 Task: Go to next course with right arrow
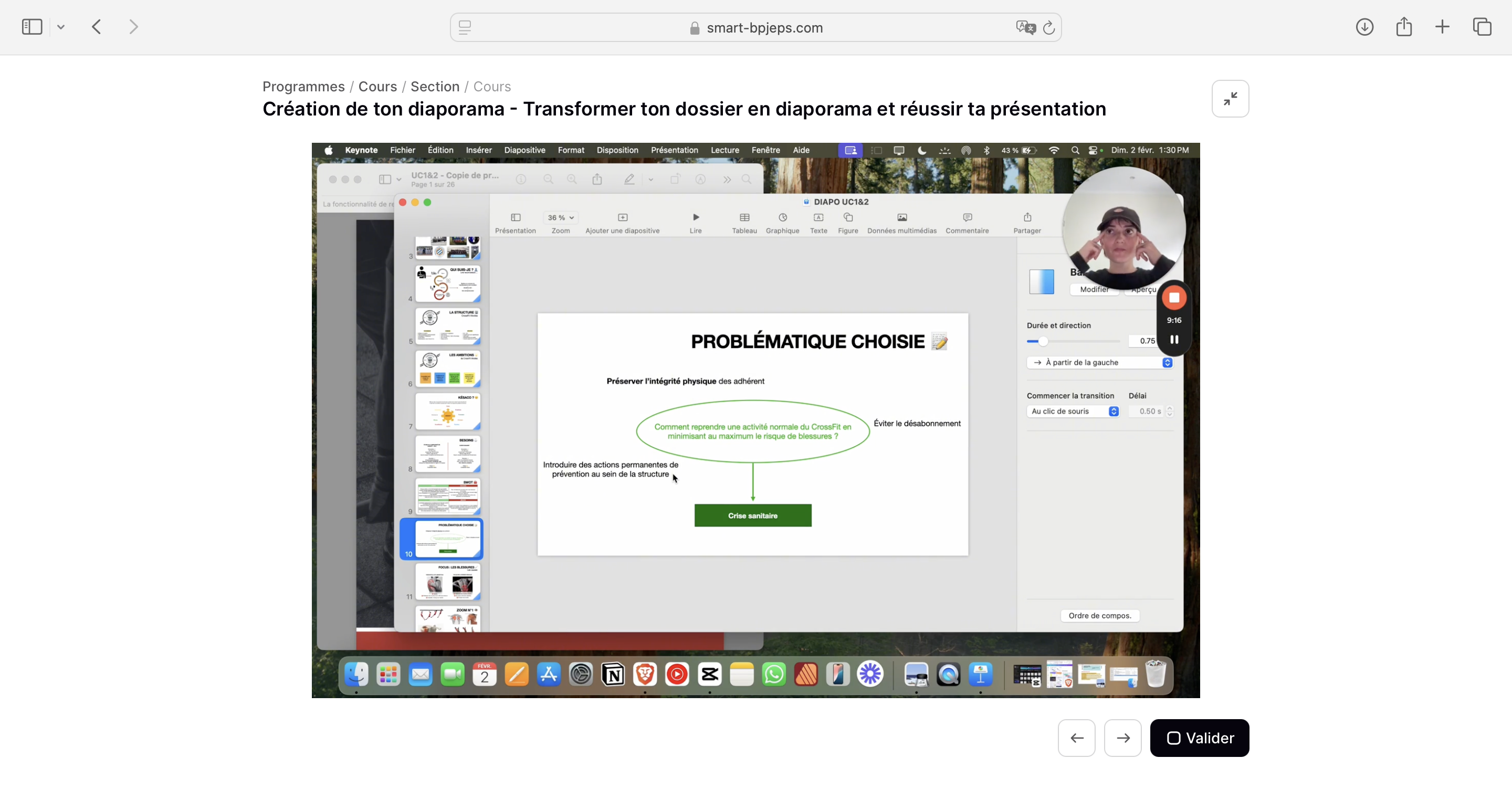(x=1122, y=738)
